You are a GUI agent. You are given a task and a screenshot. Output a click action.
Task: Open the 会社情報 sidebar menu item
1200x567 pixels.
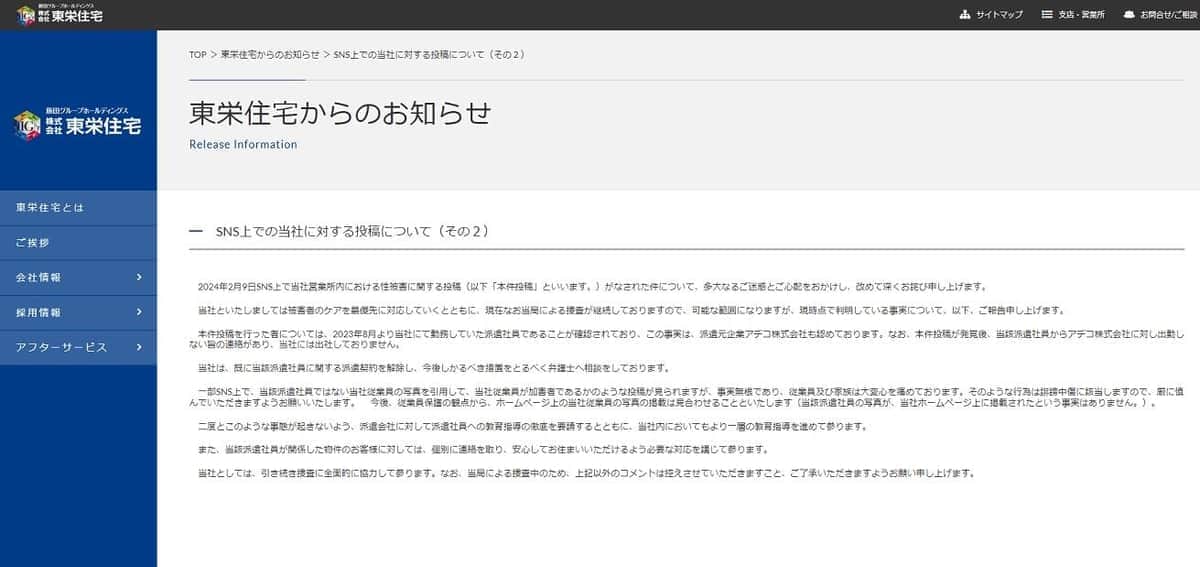click(38, 278)
